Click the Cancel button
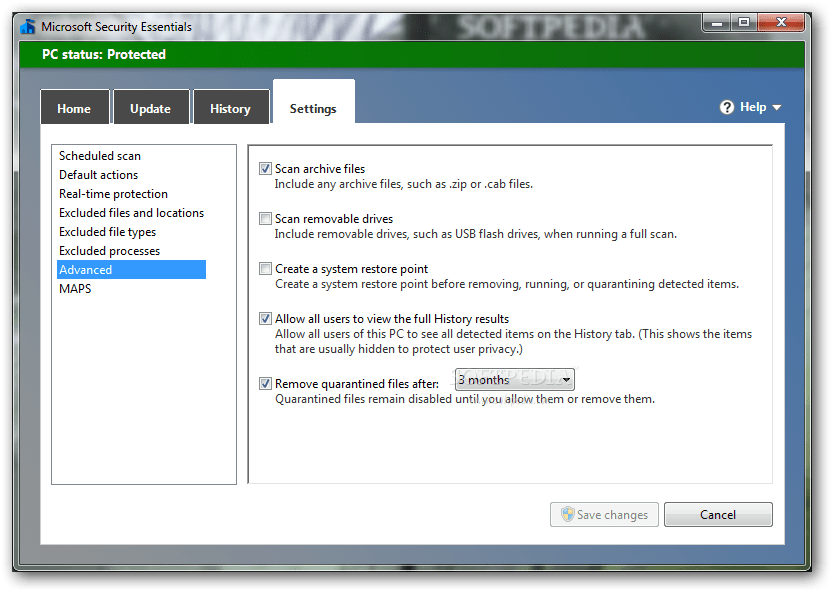The width and height of the screenshot is (832, 592). click(718, 514)
